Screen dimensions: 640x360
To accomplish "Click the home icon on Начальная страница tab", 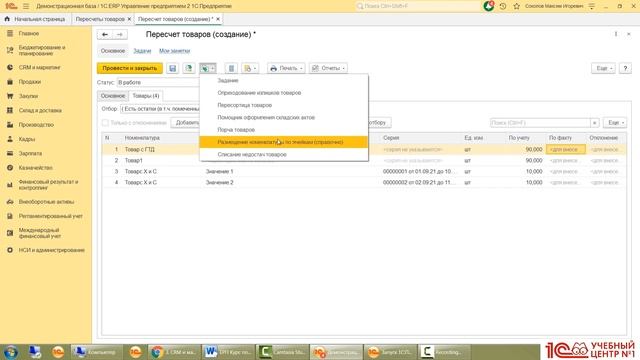I will 7,19.
